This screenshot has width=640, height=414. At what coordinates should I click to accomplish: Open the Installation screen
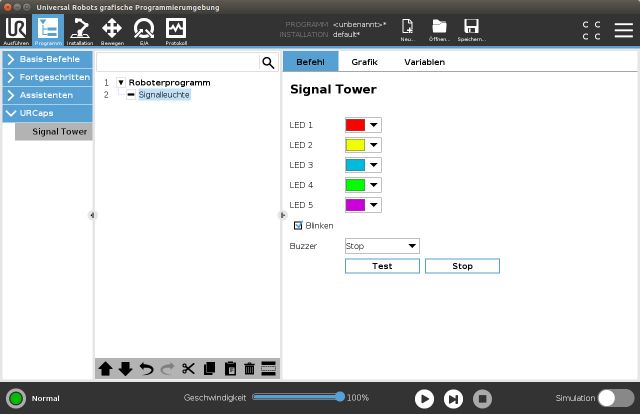[x=79, y=30]
